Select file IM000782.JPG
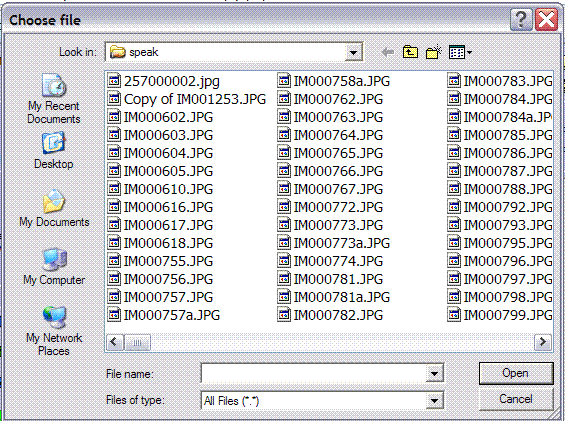 point(330,315)
